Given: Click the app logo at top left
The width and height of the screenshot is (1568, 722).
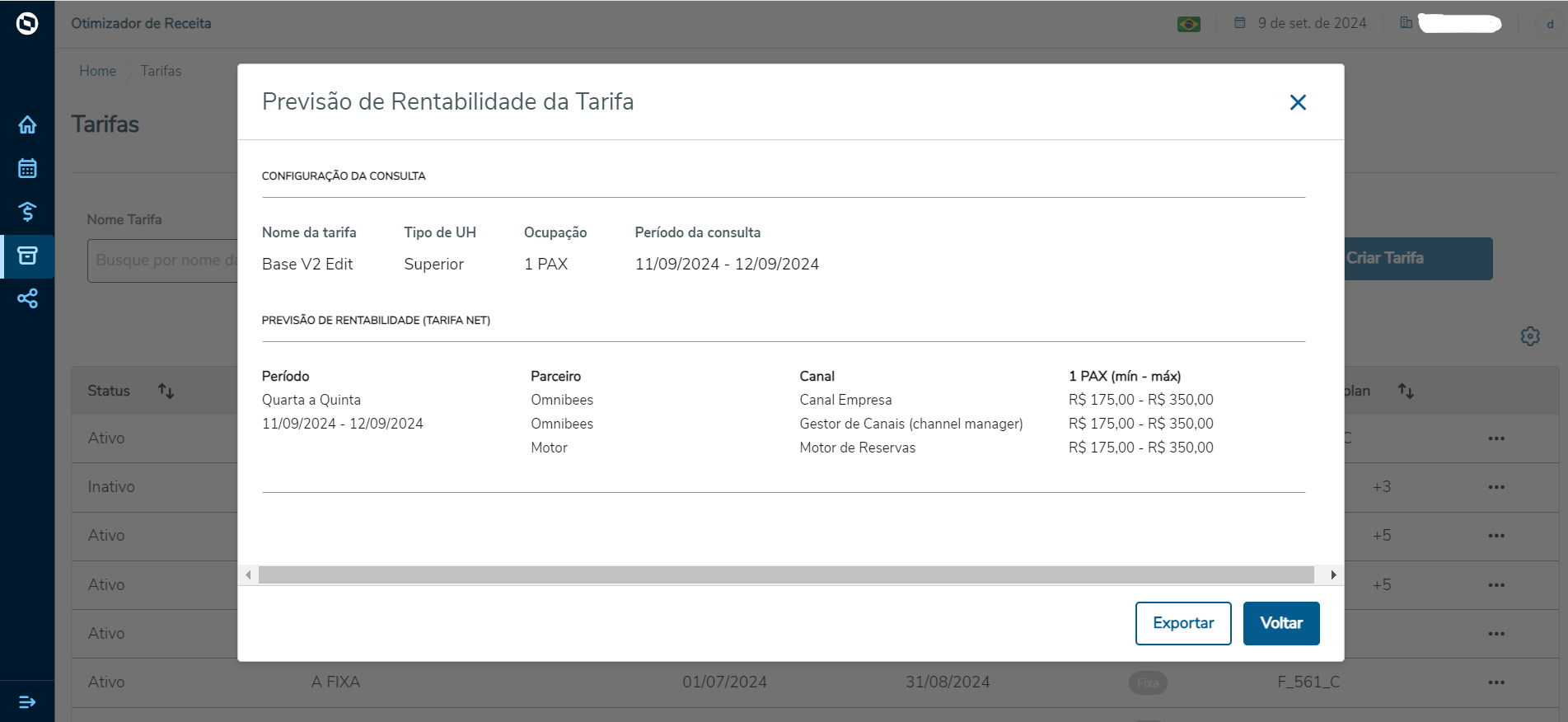Looking at the screenshot, I should pos(27,24).
